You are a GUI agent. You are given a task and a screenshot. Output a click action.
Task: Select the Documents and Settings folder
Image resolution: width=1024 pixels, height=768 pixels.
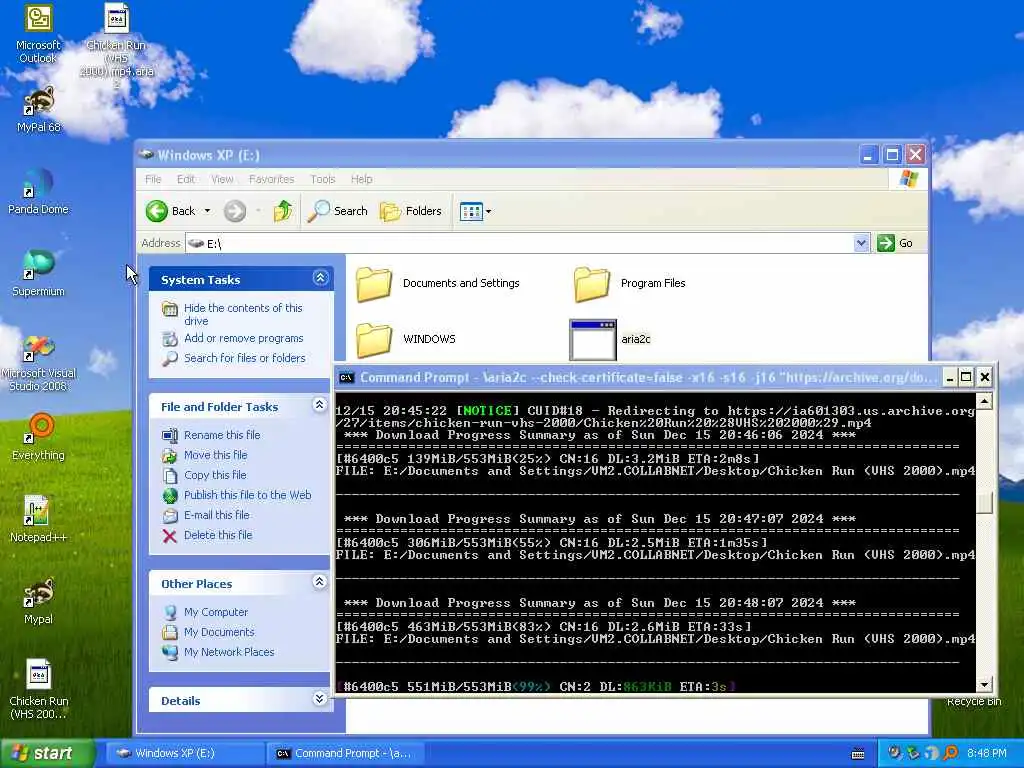pos(438,283)
